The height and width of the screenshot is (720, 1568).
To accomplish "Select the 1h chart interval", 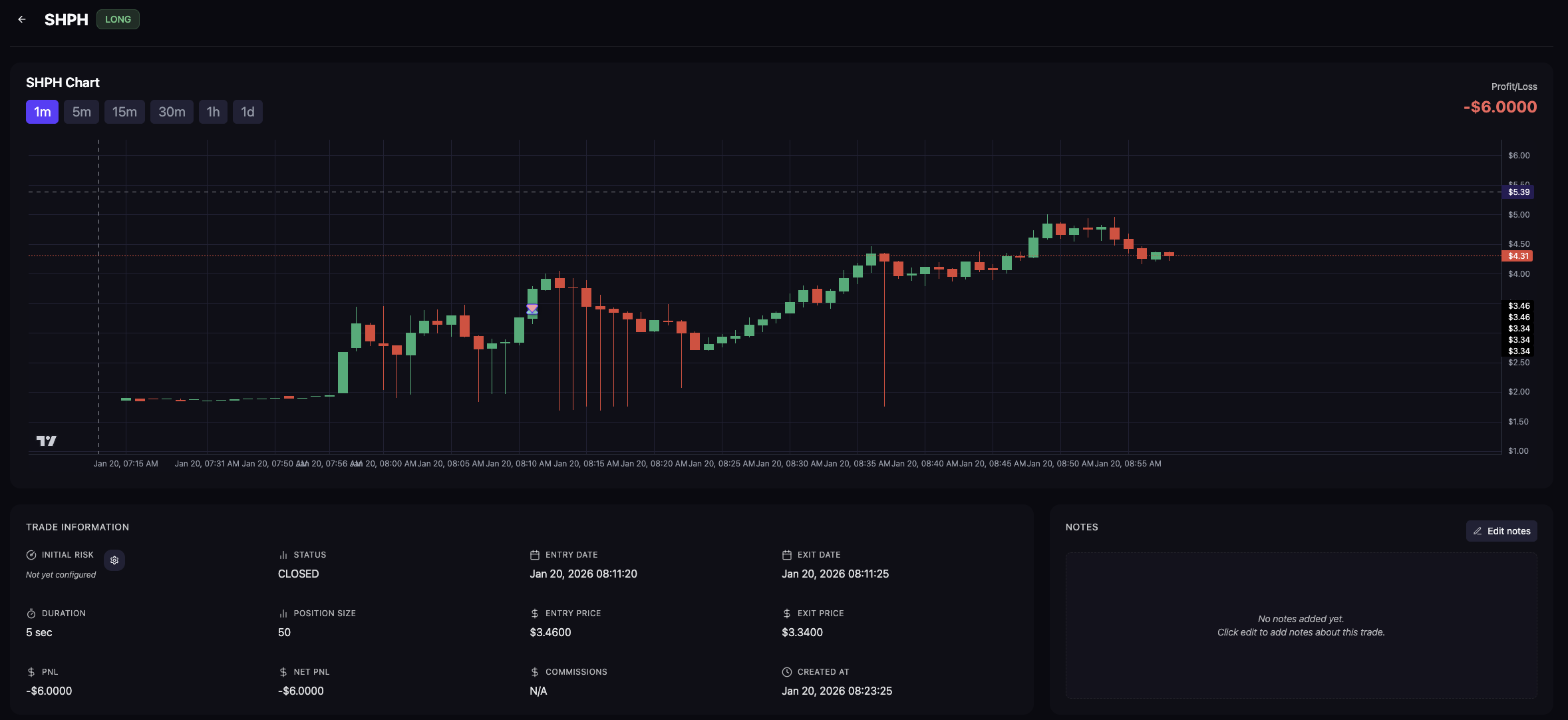I will pos(213,112).
